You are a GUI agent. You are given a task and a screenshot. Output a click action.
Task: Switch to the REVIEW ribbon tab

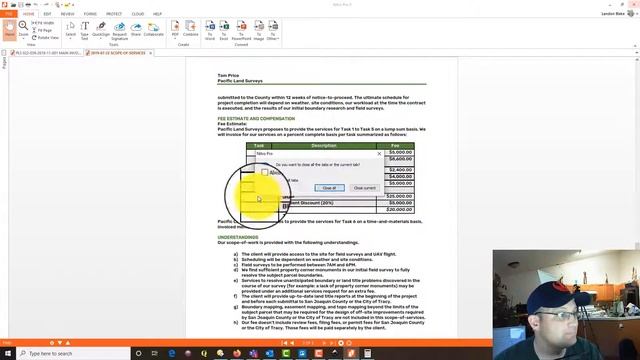(67, 14)
